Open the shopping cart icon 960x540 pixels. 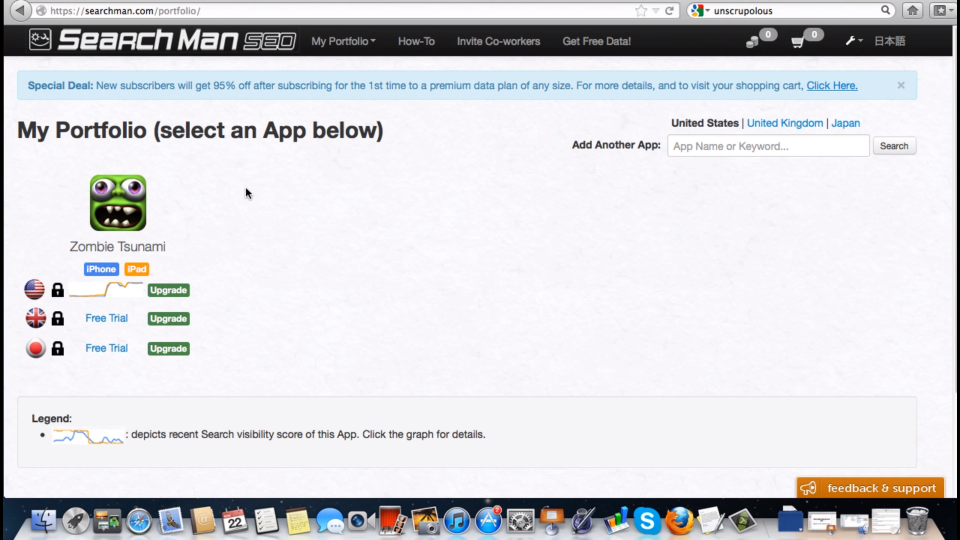click(x=797, y=42)
